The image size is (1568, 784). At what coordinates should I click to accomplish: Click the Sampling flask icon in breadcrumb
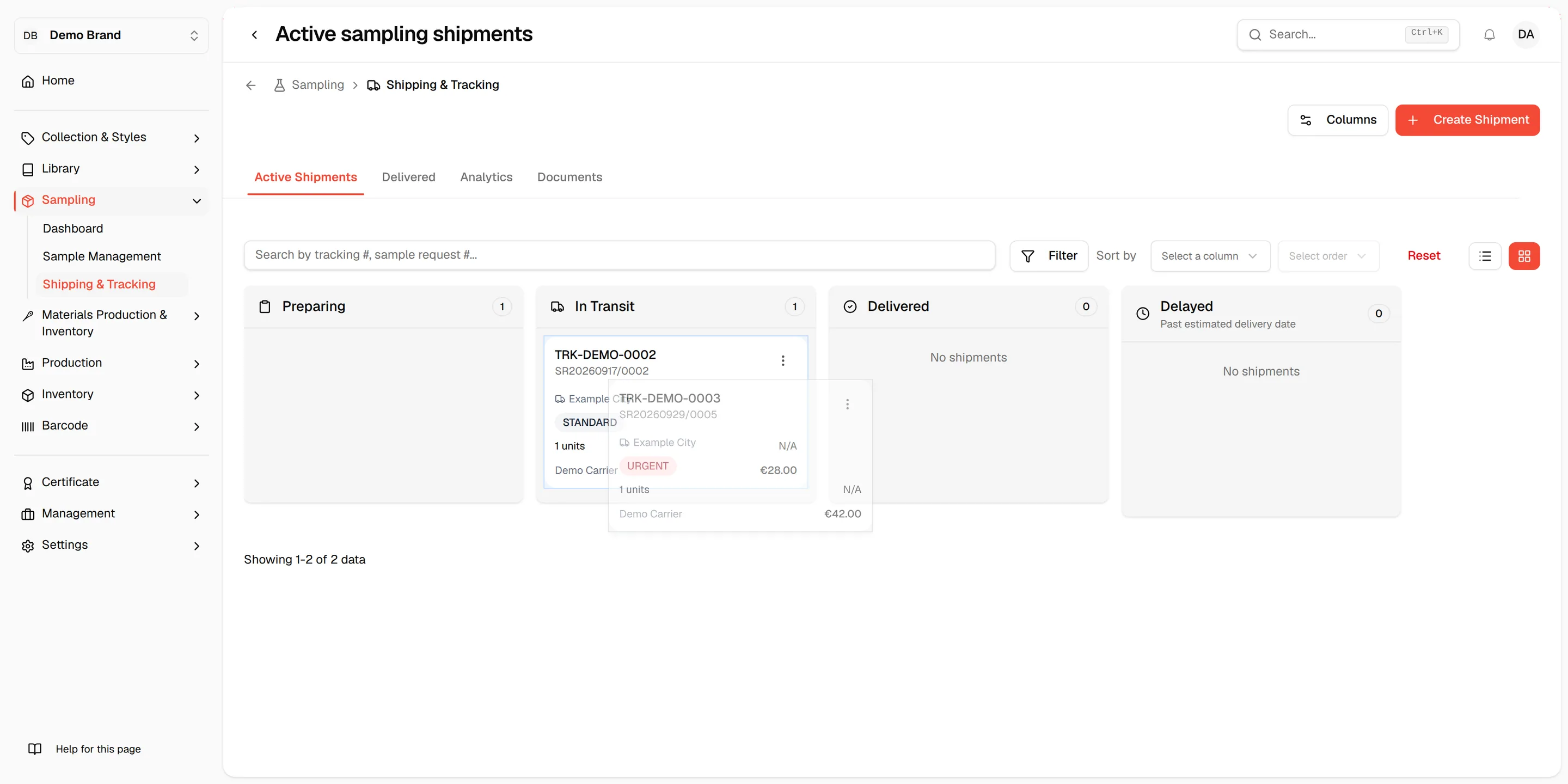(x=279, y=85)
